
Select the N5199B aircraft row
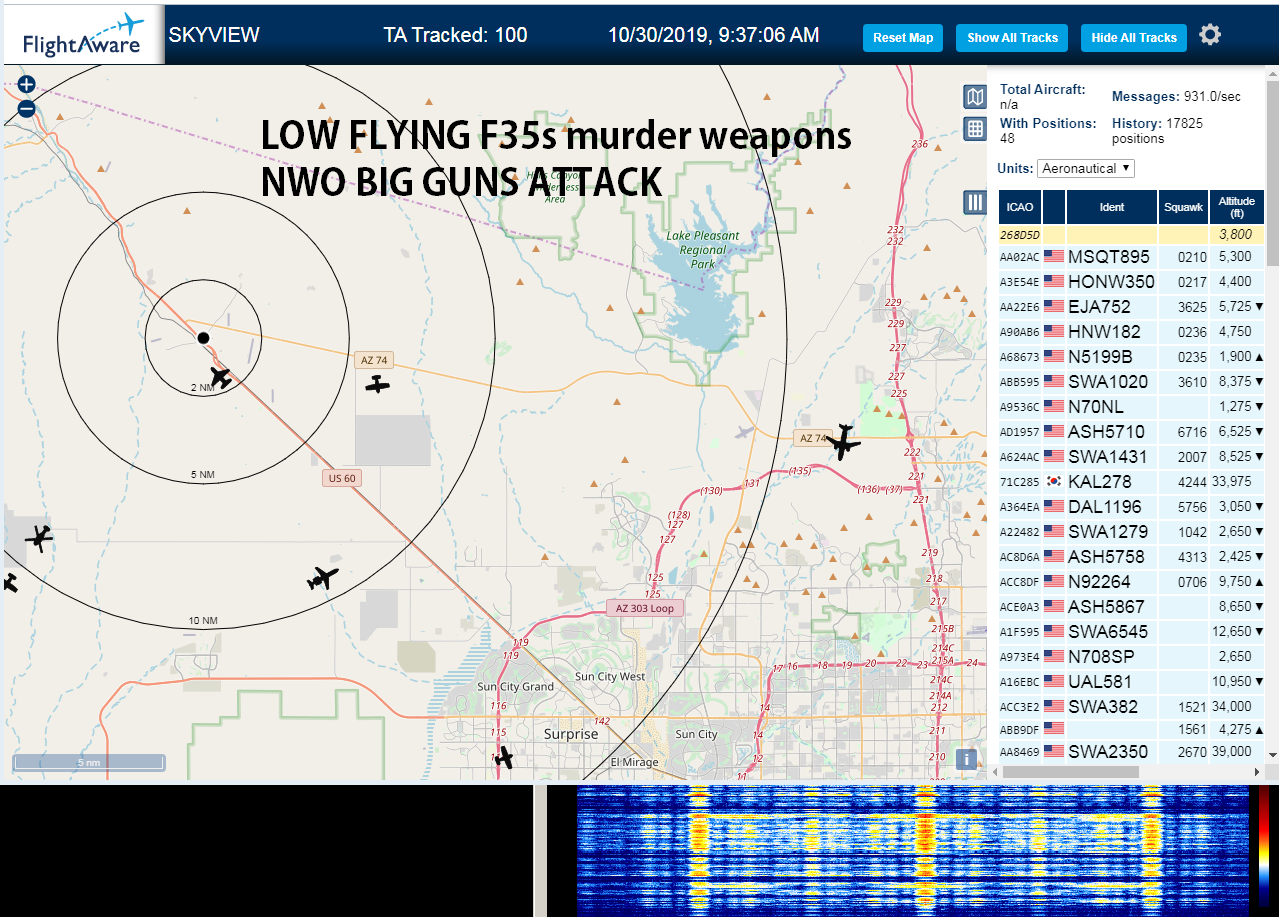[1132, 357]
